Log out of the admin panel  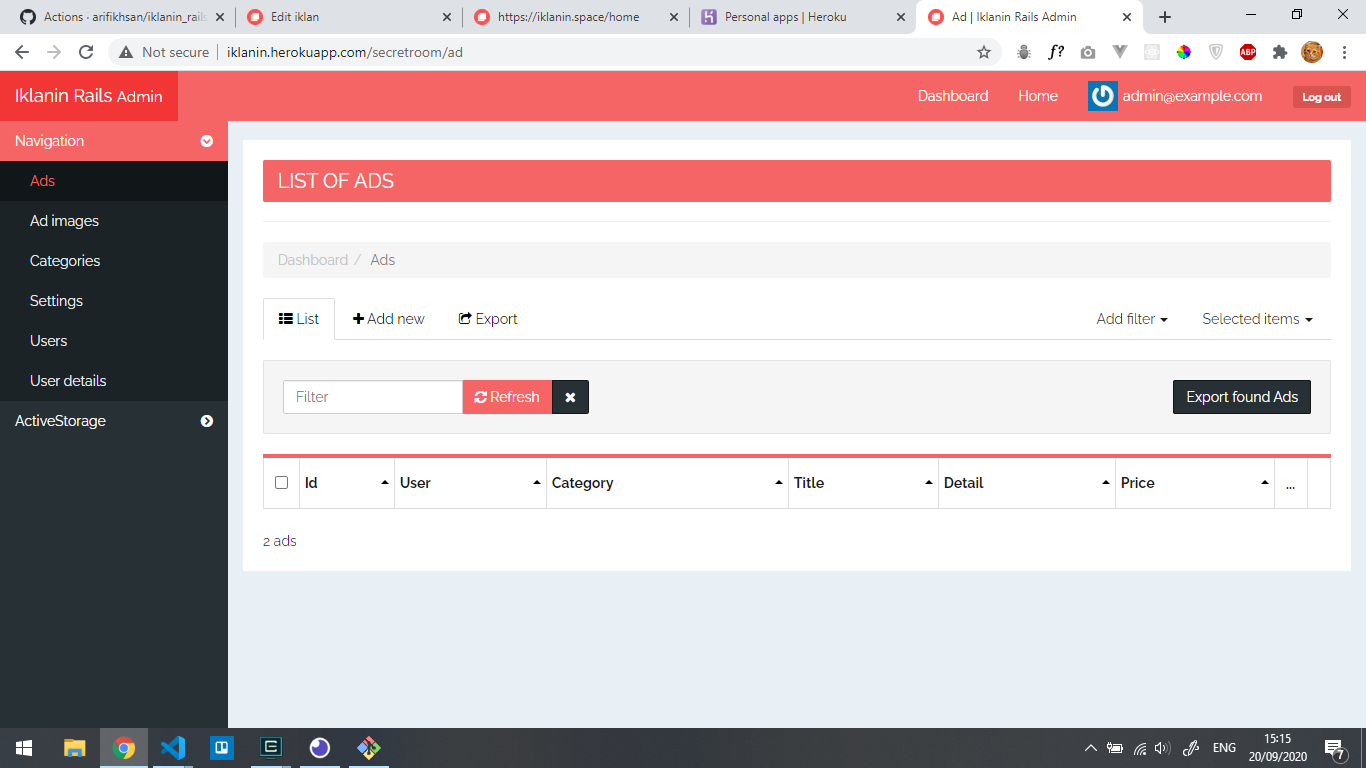click(1321, 96)
